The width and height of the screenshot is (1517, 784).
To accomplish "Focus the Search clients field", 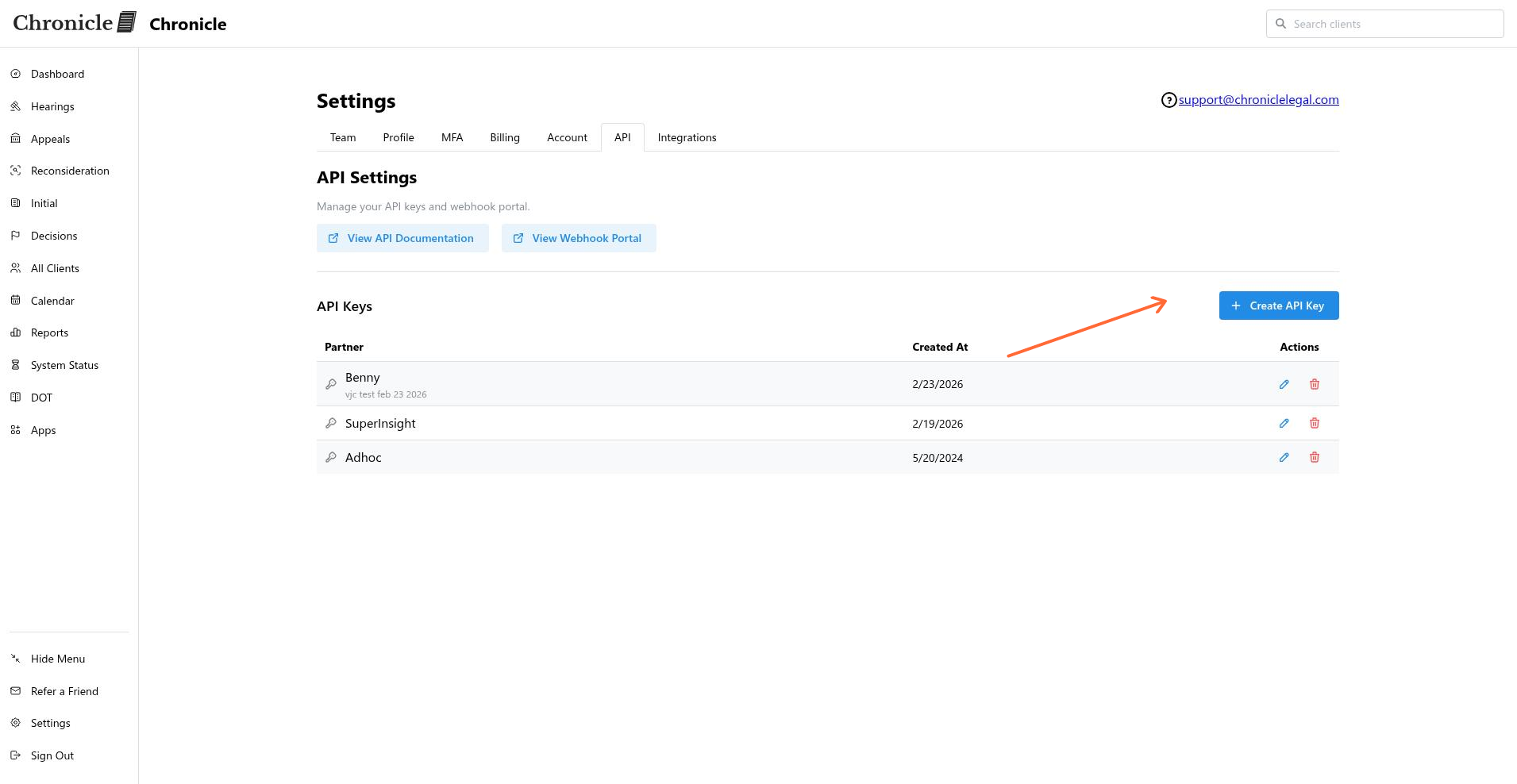I will (x=1384, y=24).
